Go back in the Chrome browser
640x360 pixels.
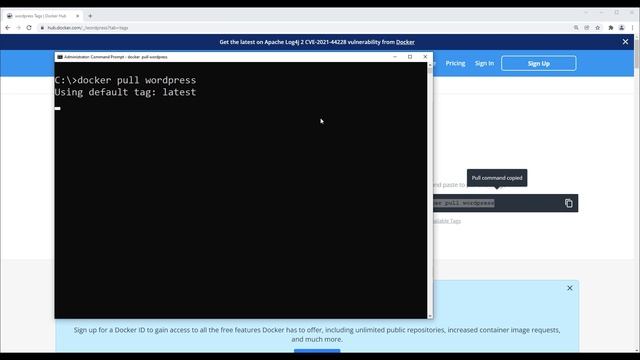point(8,28)
